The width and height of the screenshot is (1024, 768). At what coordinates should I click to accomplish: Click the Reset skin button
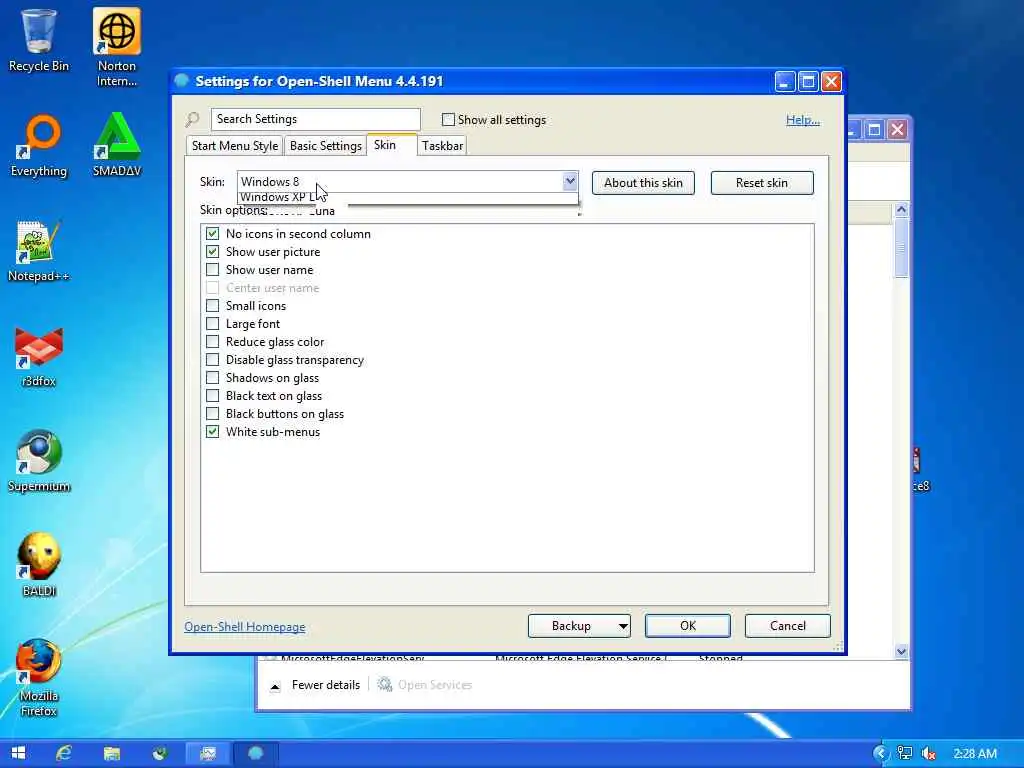[761, 183]
